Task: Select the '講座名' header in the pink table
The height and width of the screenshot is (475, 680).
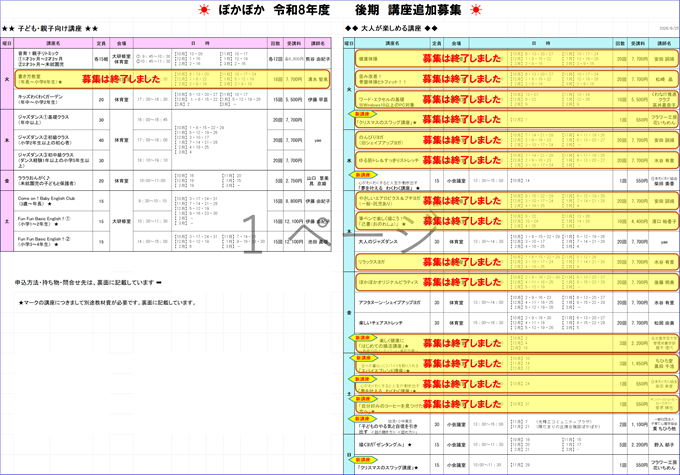Action: tap(53, 43)
